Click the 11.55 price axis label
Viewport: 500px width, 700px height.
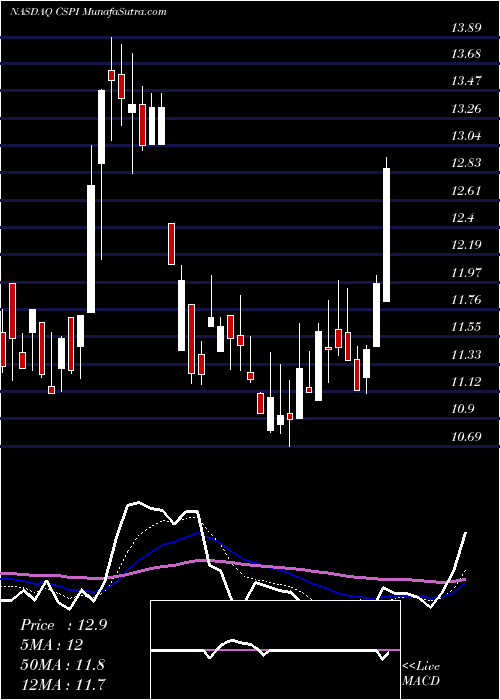click(466, 327)
